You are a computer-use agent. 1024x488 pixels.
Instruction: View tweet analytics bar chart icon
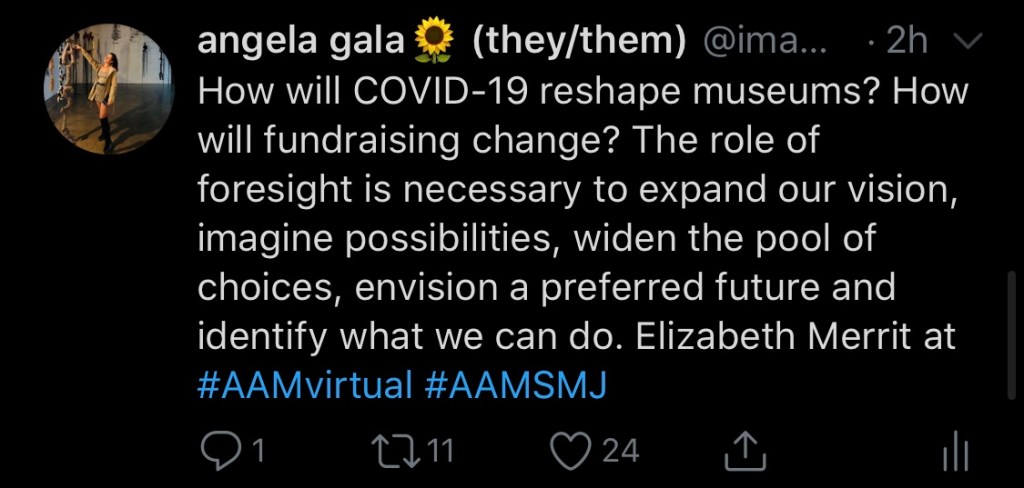[956, 453]
